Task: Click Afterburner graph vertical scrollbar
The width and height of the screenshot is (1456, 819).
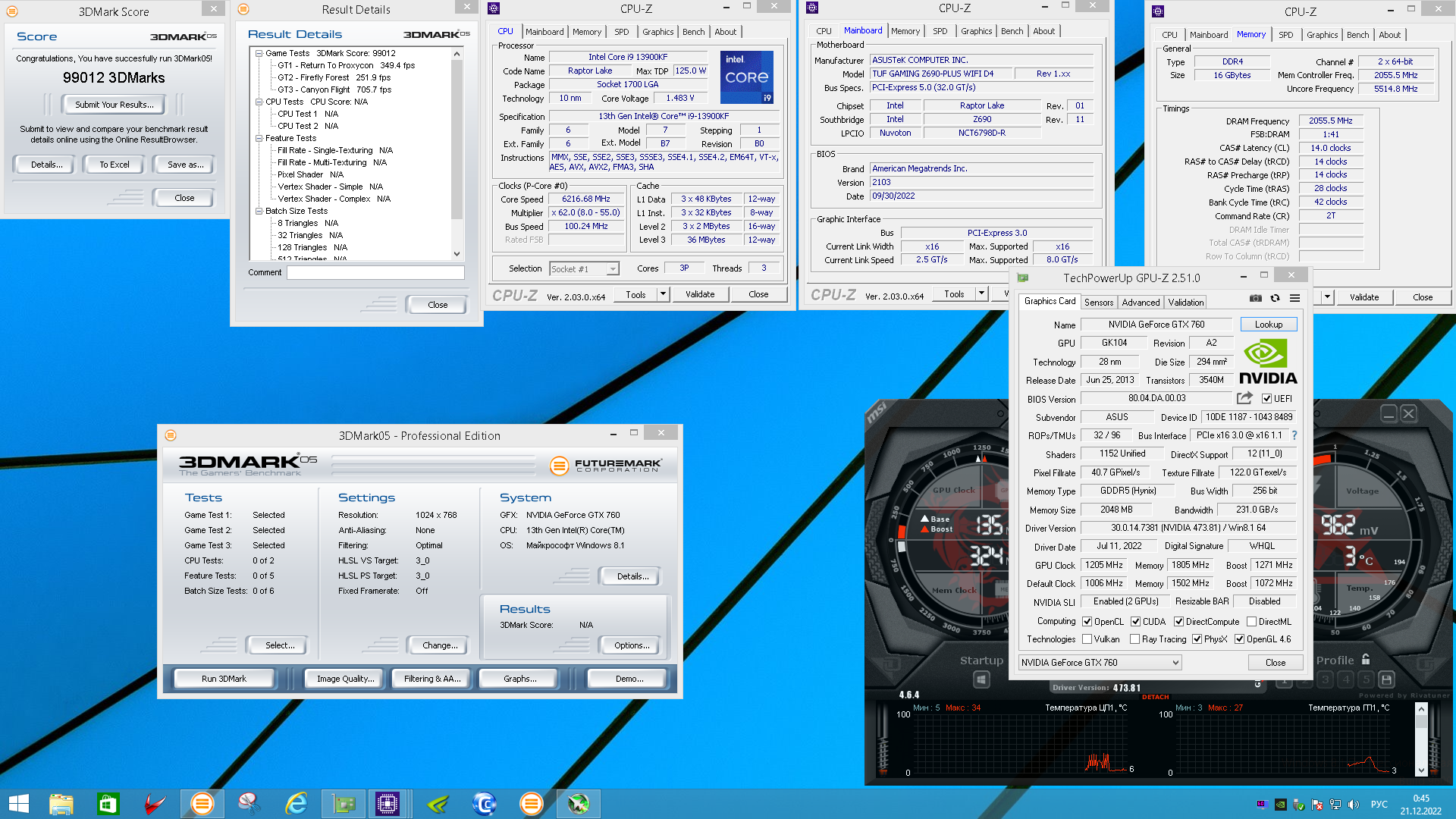Action: [1421, 739]
